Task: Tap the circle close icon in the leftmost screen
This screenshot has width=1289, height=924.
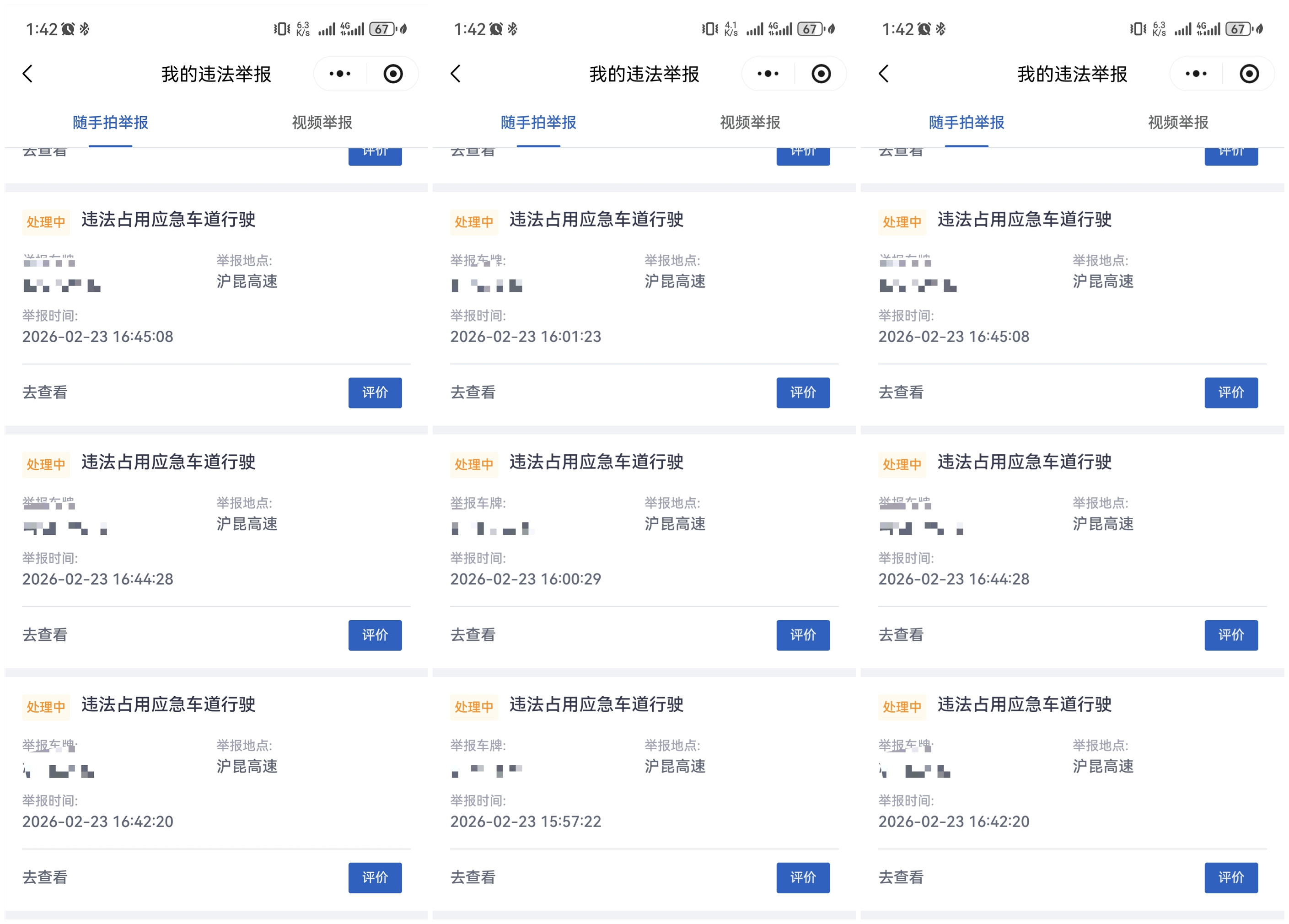Action: (393, 74)
